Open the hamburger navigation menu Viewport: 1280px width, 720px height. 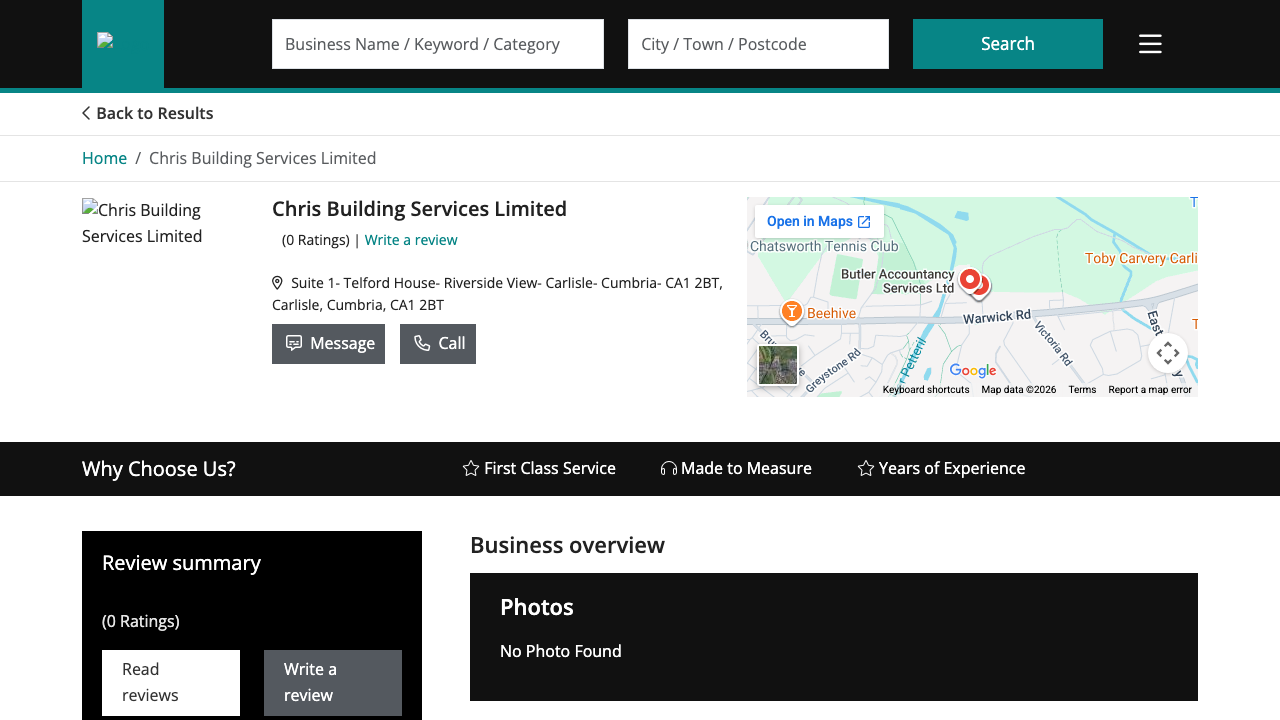(1149, 43)
